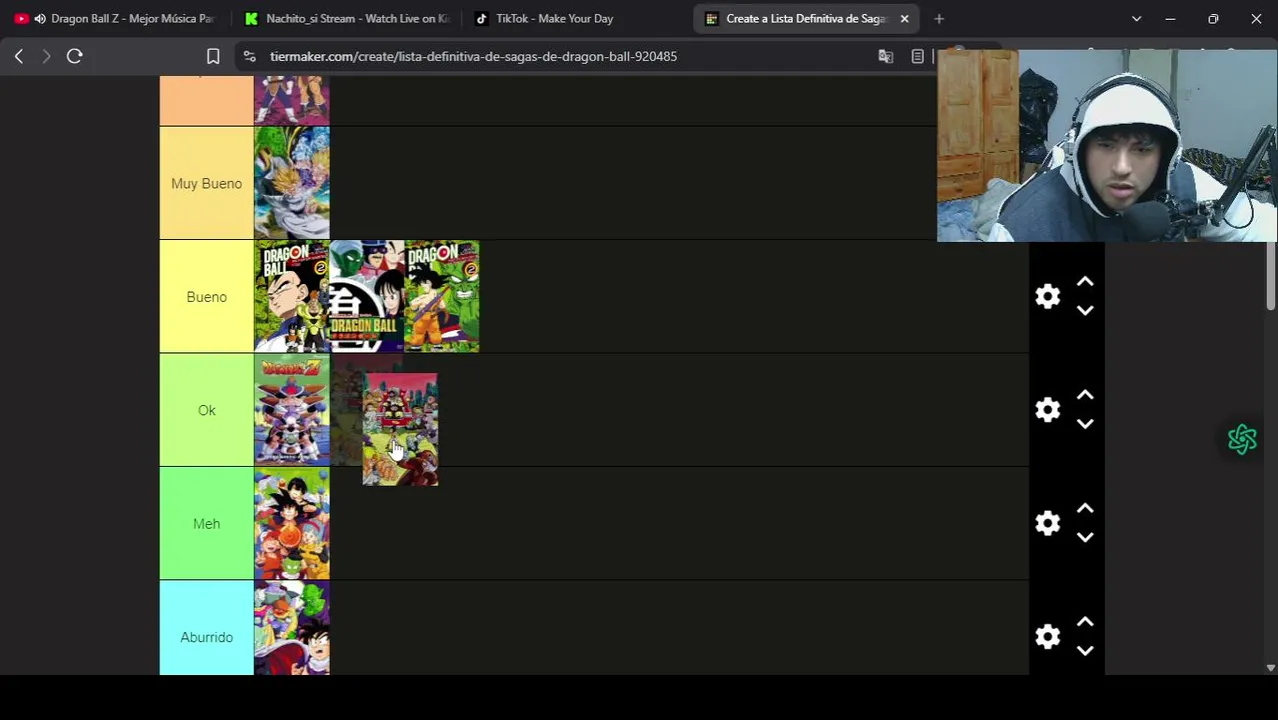
Task: Select middle Dragon Ball image in Bueno tier
Action: point(367,297)
